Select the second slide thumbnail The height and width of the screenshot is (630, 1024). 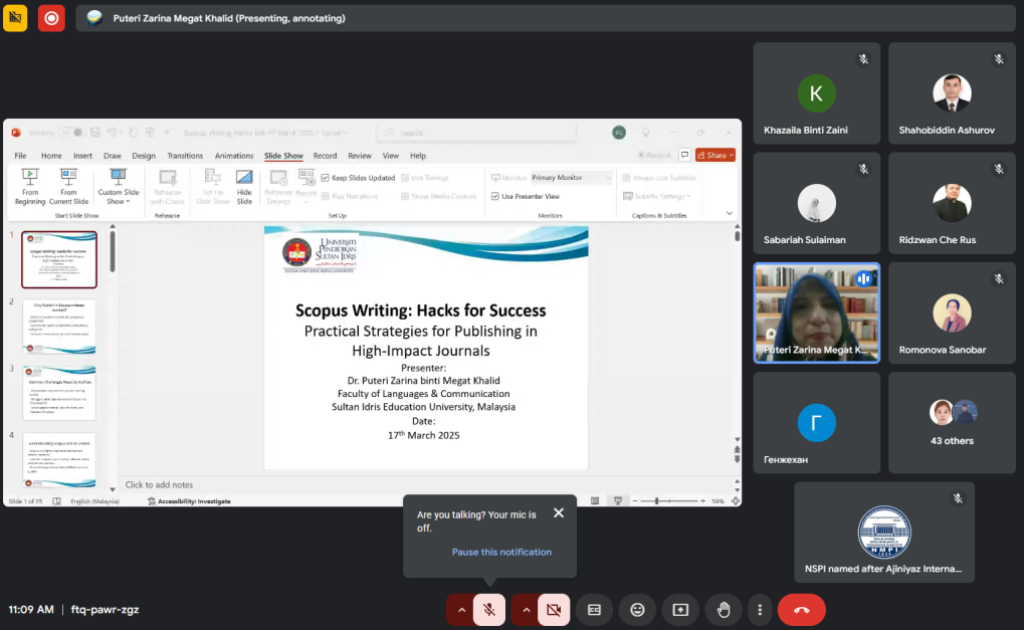pos(59,325)
